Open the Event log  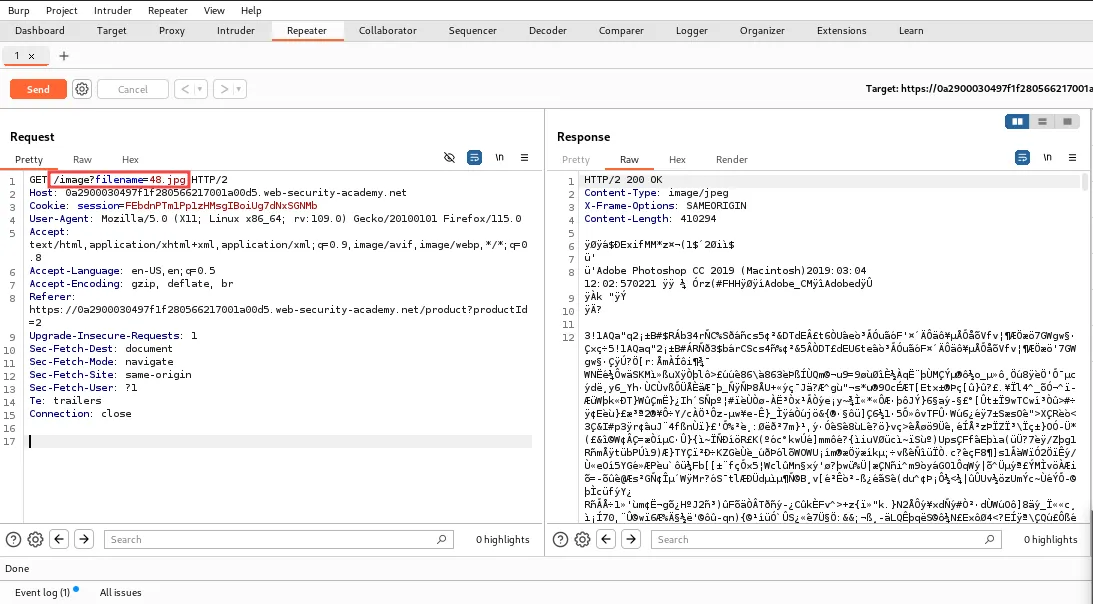[x=43, y=592]
